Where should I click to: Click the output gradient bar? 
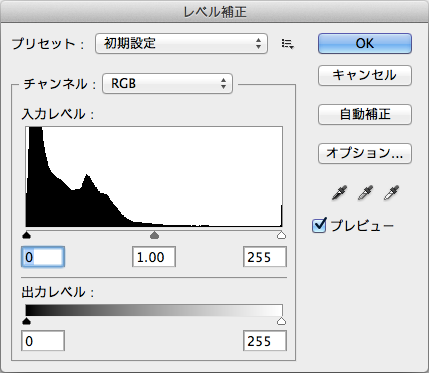pos(154,310)
